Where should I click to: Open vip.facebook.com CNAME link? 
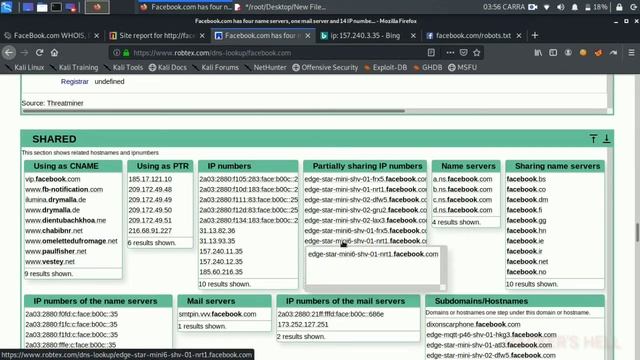53,179
